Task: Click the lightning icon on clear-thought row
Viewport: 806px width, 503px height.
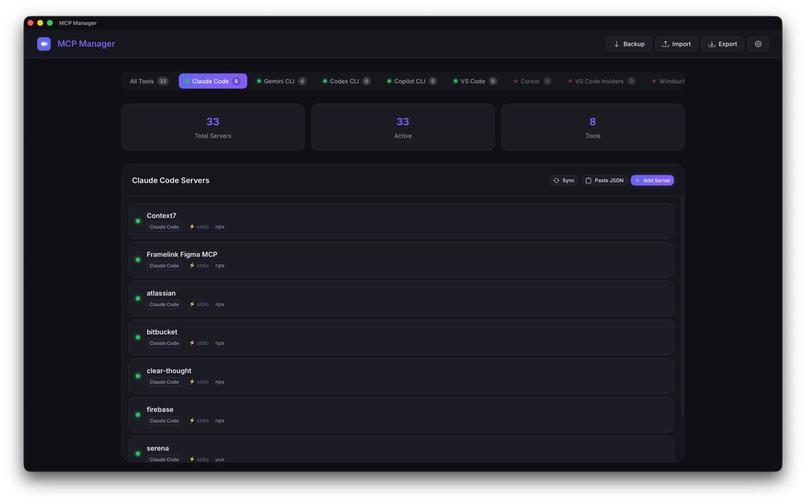Action: (x=192, y=382)
